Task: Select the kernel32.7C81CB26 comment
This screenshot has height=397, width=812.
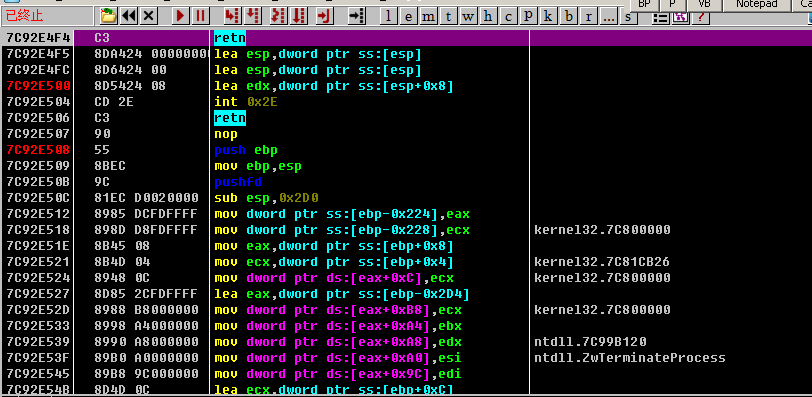Action: 602,262
